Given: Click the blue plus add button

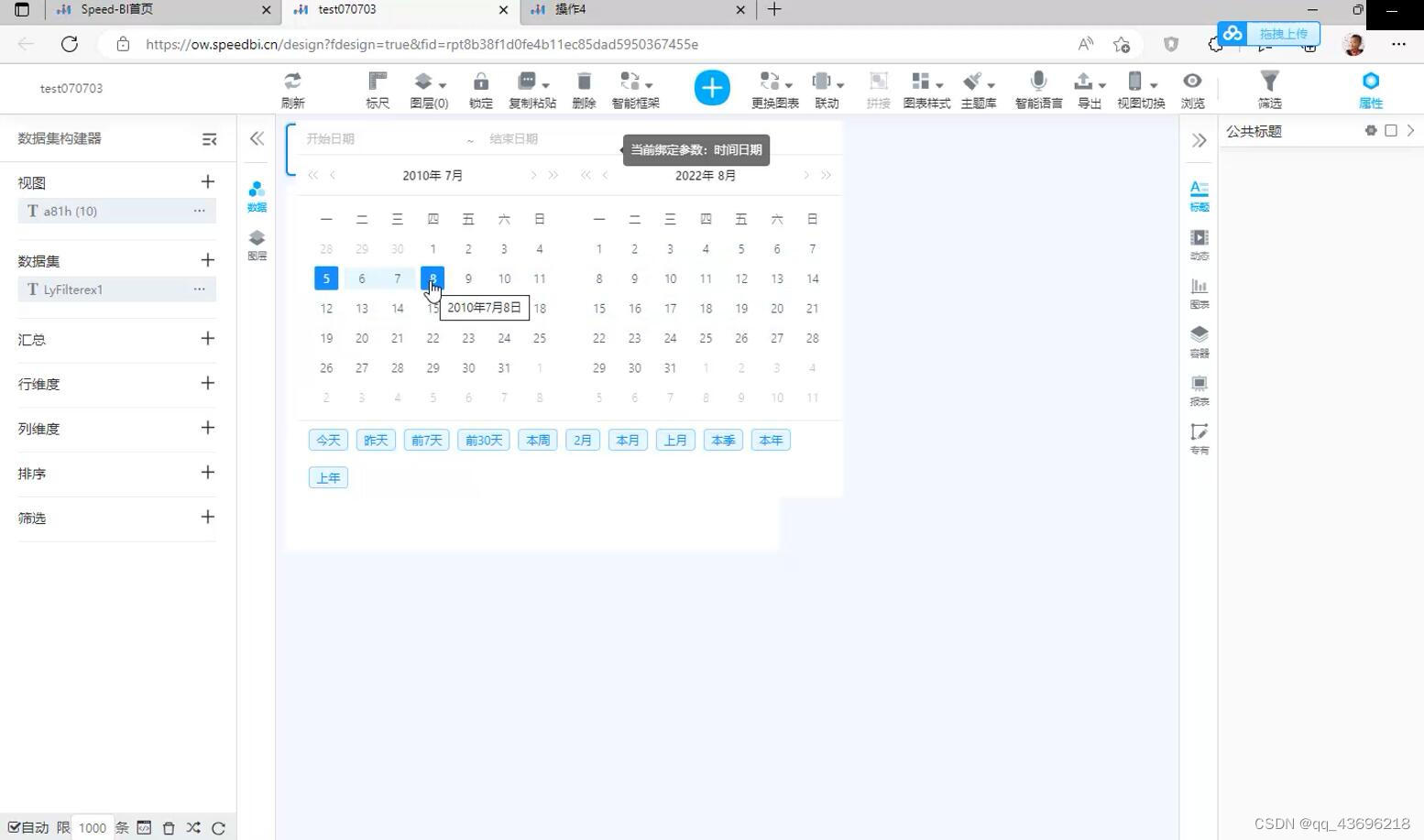Looking at the screenshot, I should [712, 88].
